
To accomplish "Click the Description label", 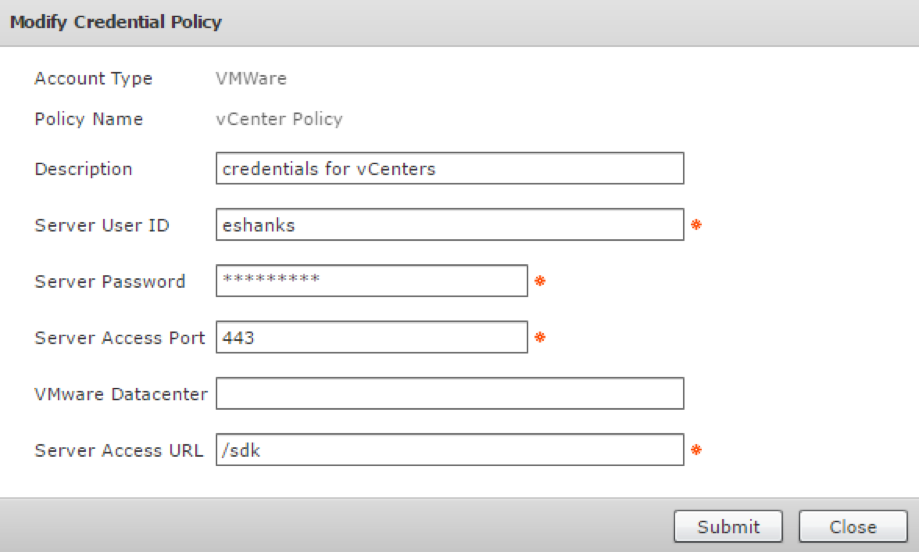I will pos(83,169).
